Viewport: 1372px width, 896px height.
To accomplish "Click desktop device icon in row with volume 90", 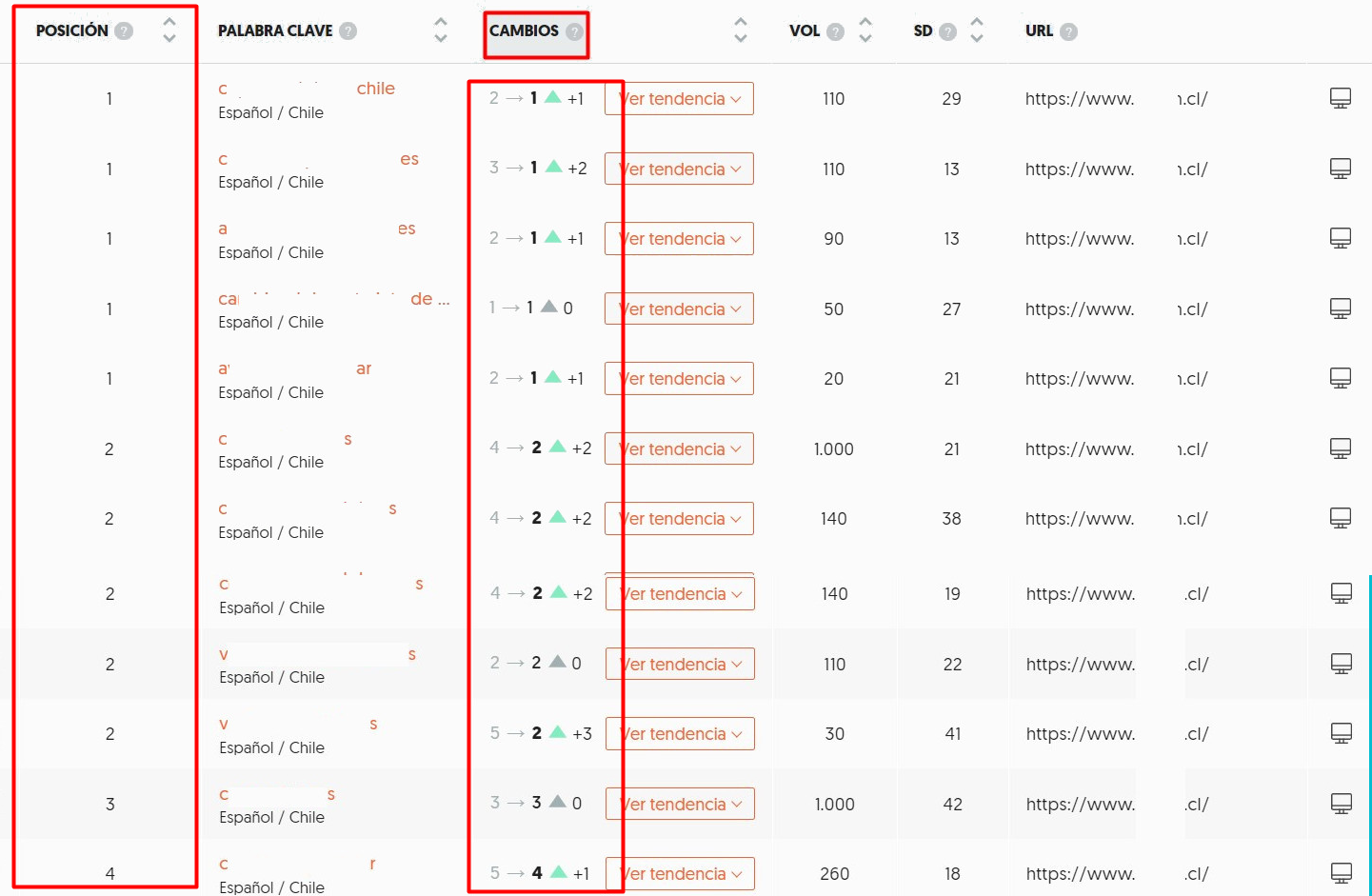I will point(1341,238).
